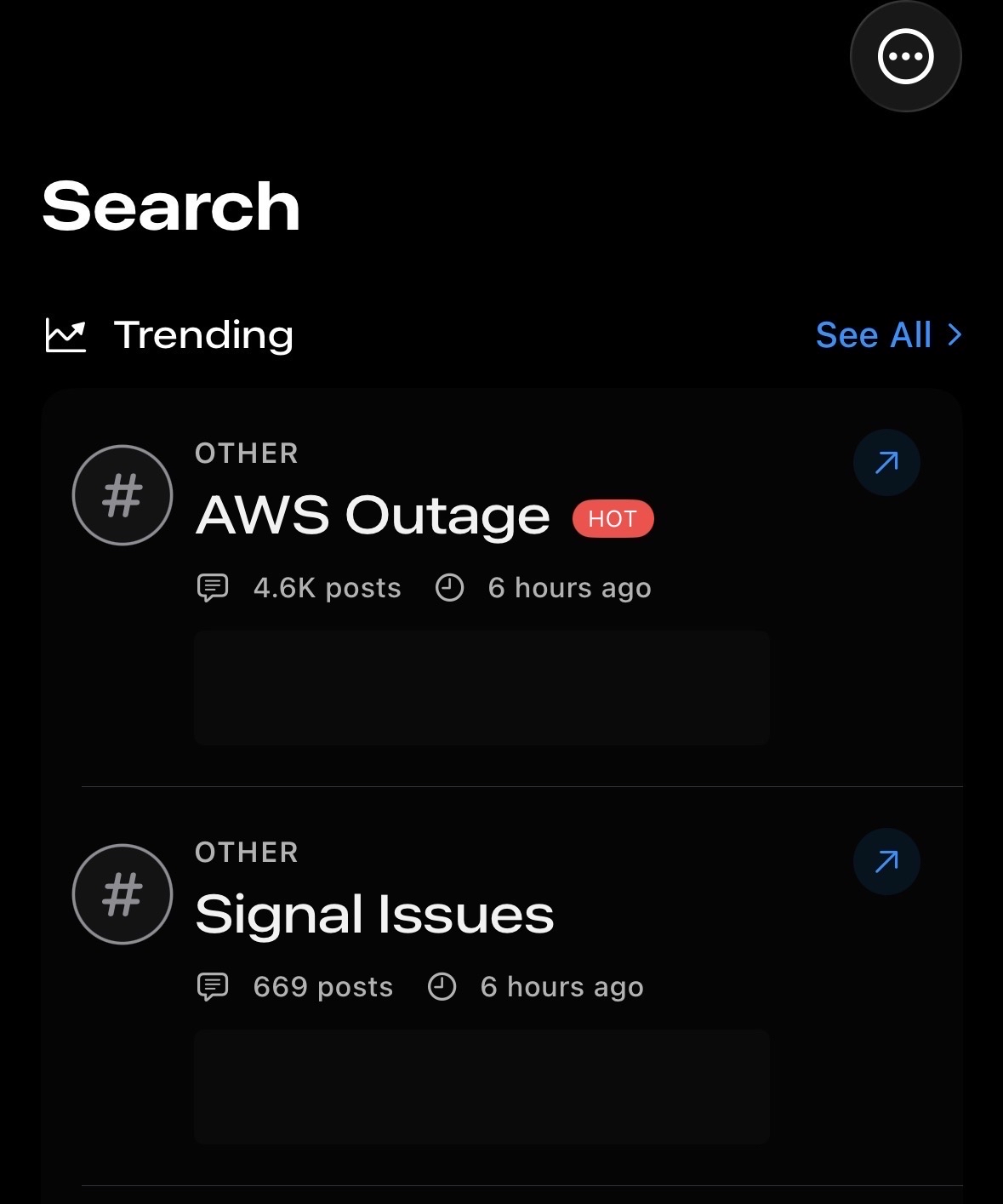The image size is (1003, 1204).
Task: Click the clock icon under Signal Issues
Action: pos(442,986)
